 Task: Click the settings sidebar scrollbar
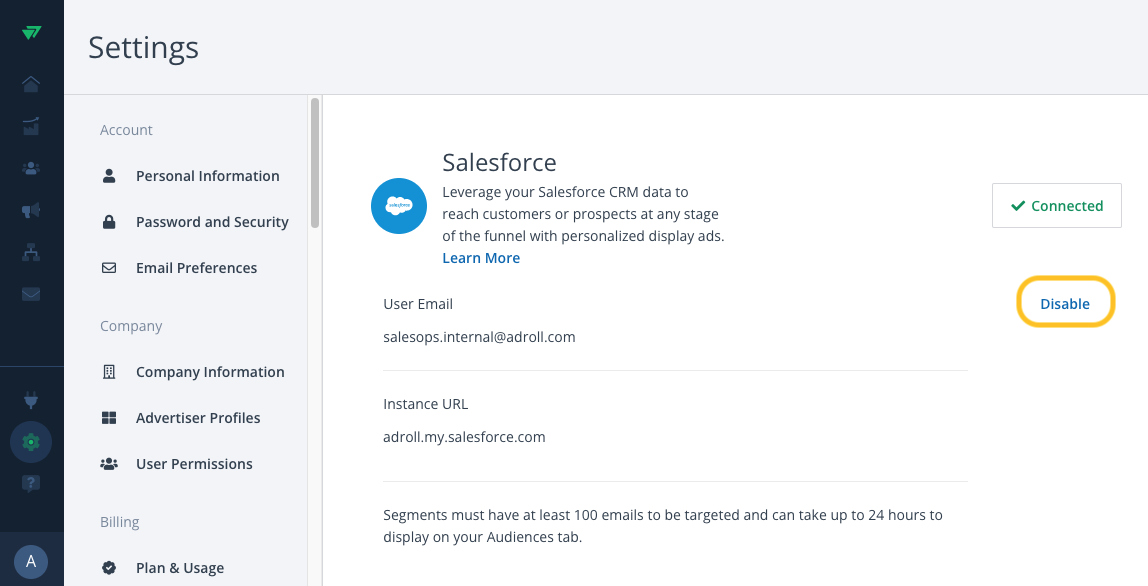pos(315,163)
